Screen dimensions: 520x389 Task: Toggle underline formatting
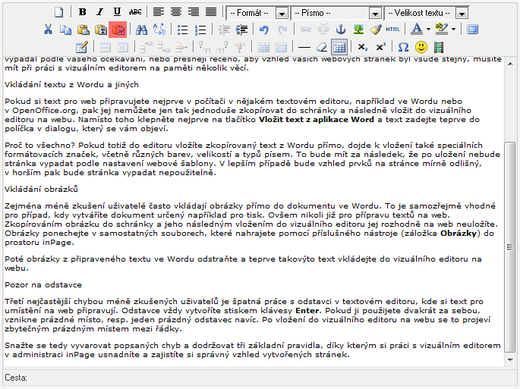click(x=117, y=12)
